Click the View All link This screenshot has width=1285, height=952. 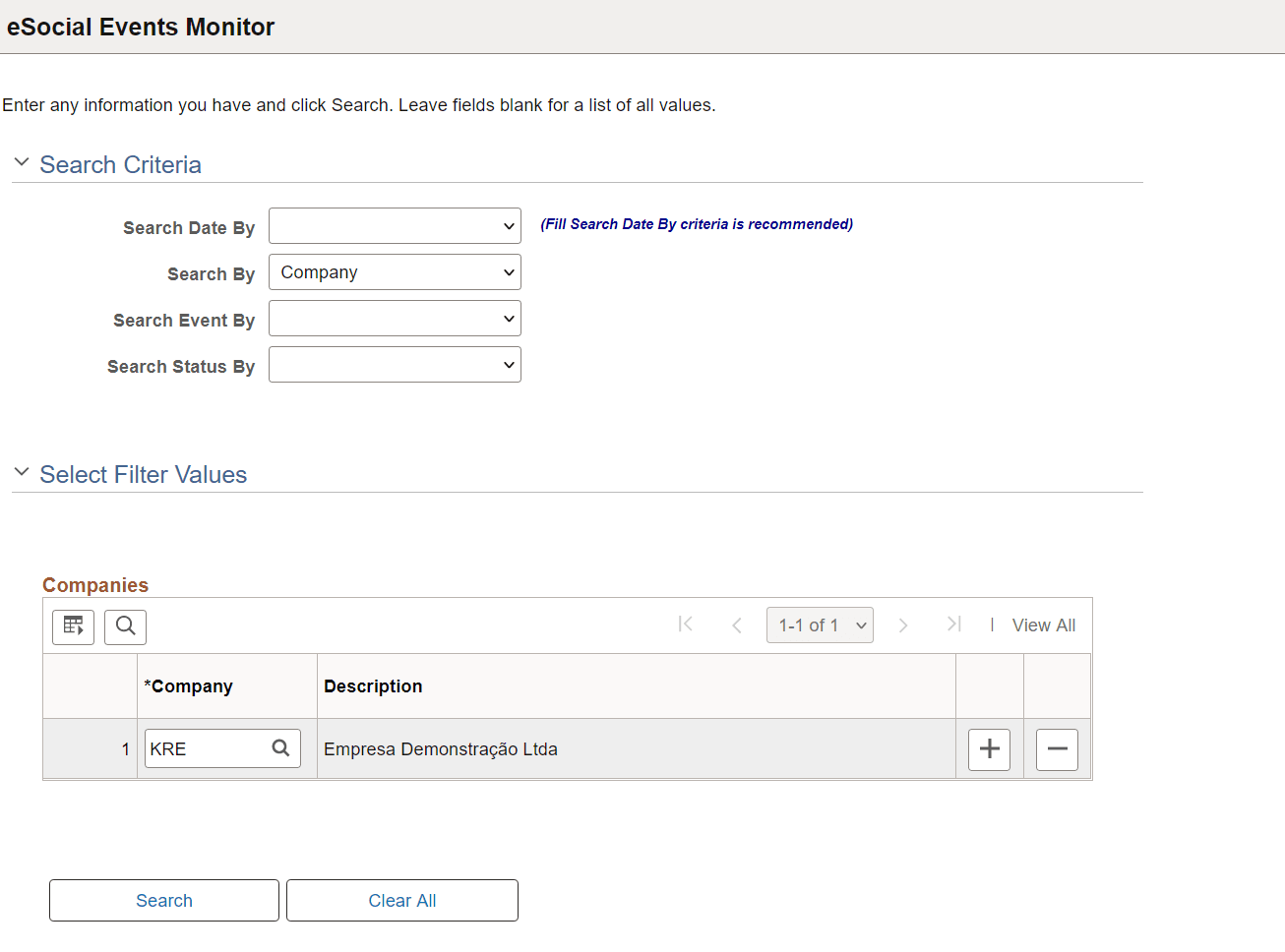[x=1043, y=625]
